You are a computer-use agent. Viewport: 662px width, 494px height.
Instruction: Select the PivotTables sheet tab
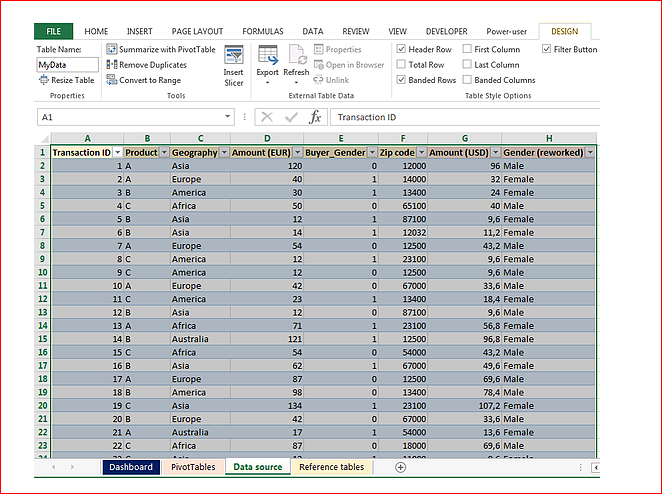pos(193,467)
